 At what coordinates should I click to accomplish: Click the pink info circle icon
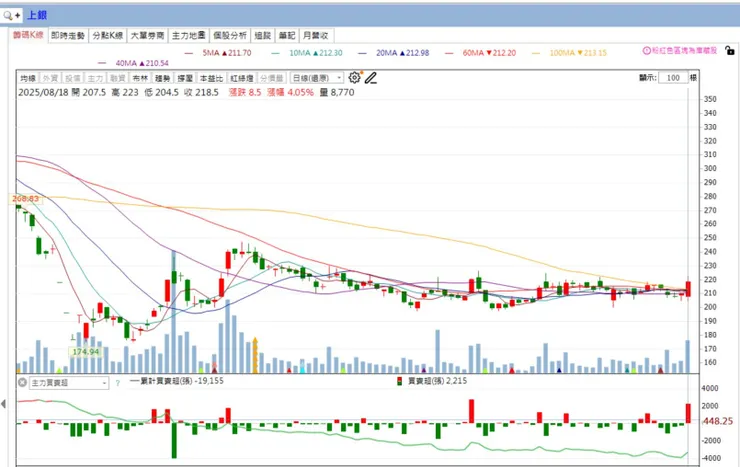click(x=647, y=50)
